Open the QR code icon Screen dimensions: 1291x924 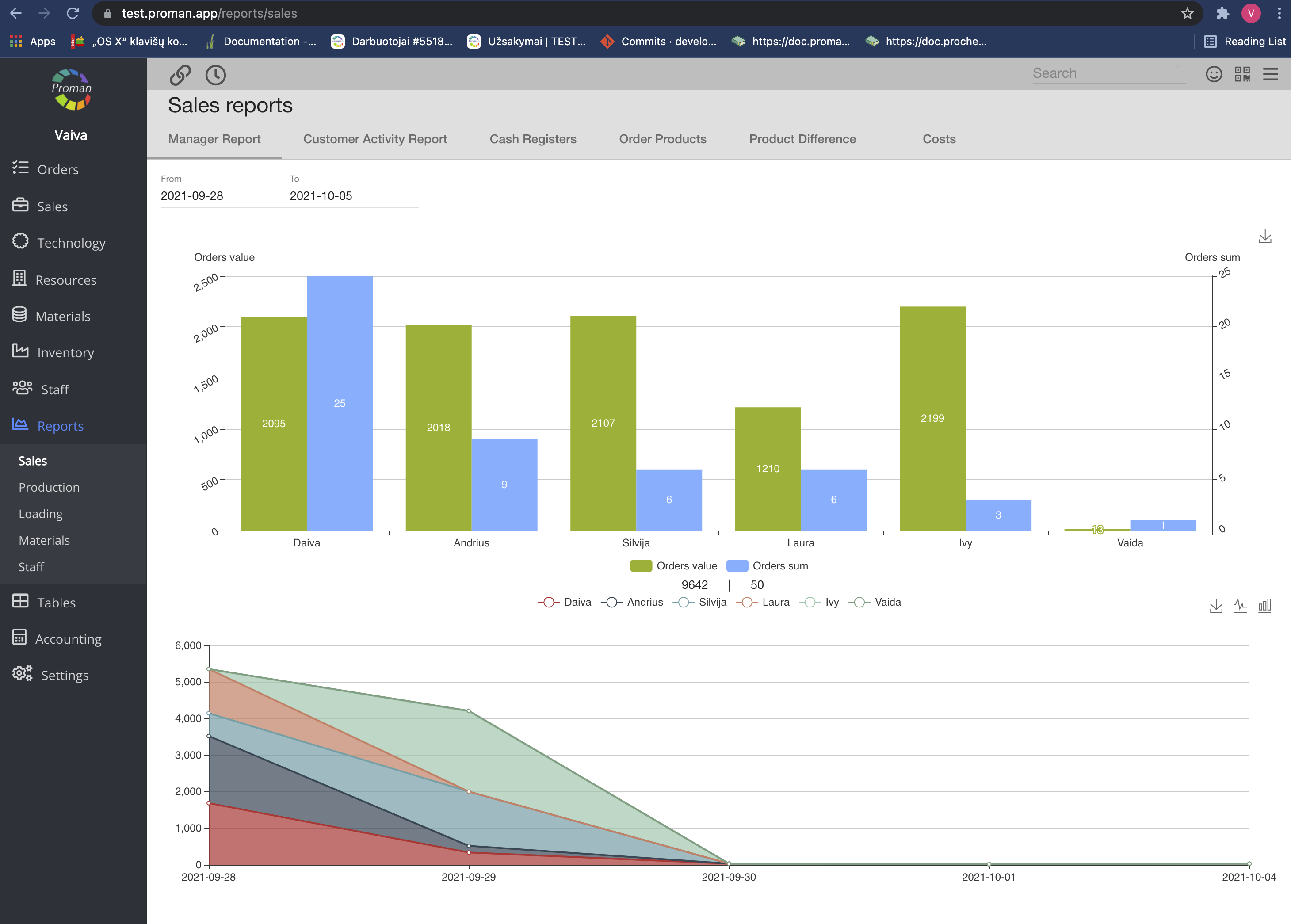[1242, 74]
